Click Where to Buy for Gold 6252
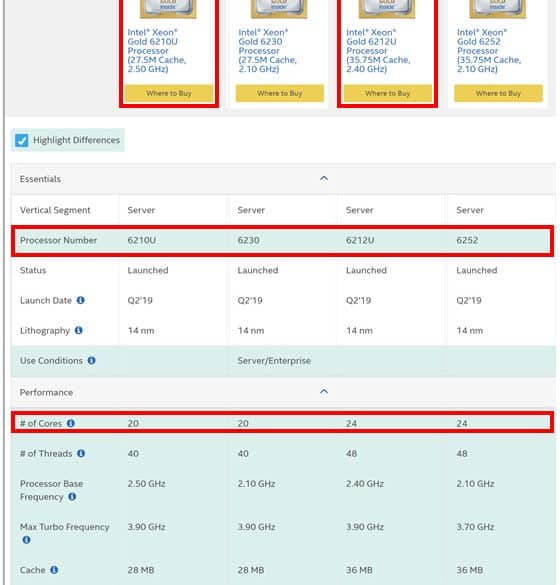This screenshot has width=560, height=585. pyautogui.click(x=498, y=93)
